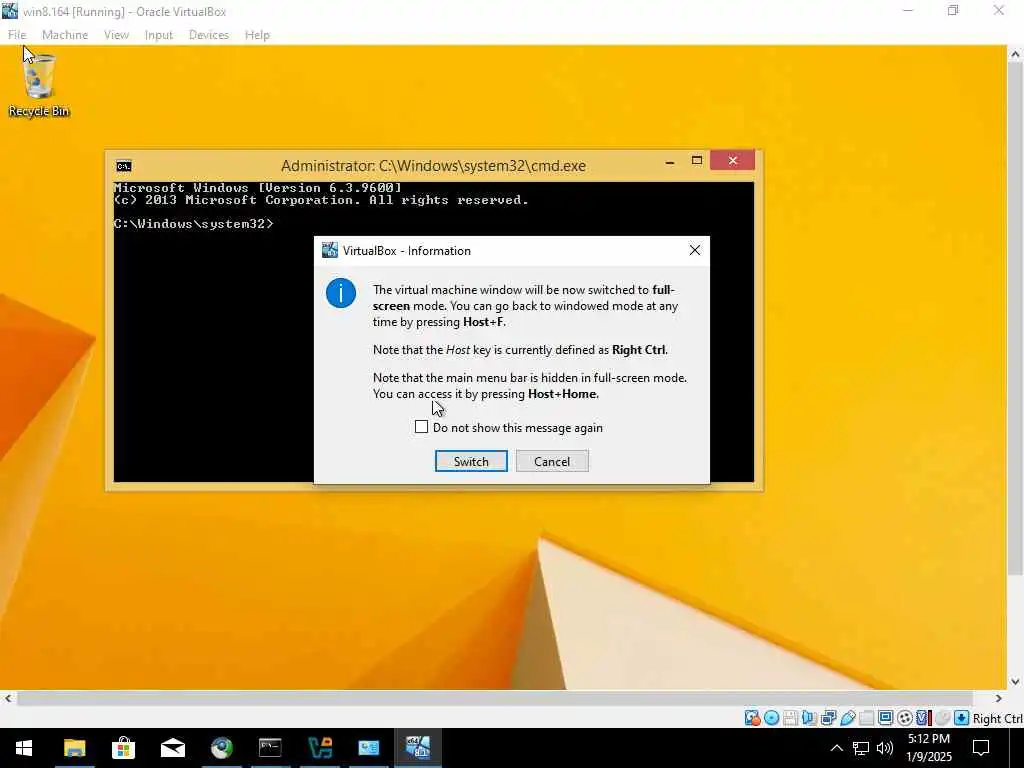Screen dimensions: 1024x768
Task: Click the blue information icon in dialog
Action: [x=341, y=293]
